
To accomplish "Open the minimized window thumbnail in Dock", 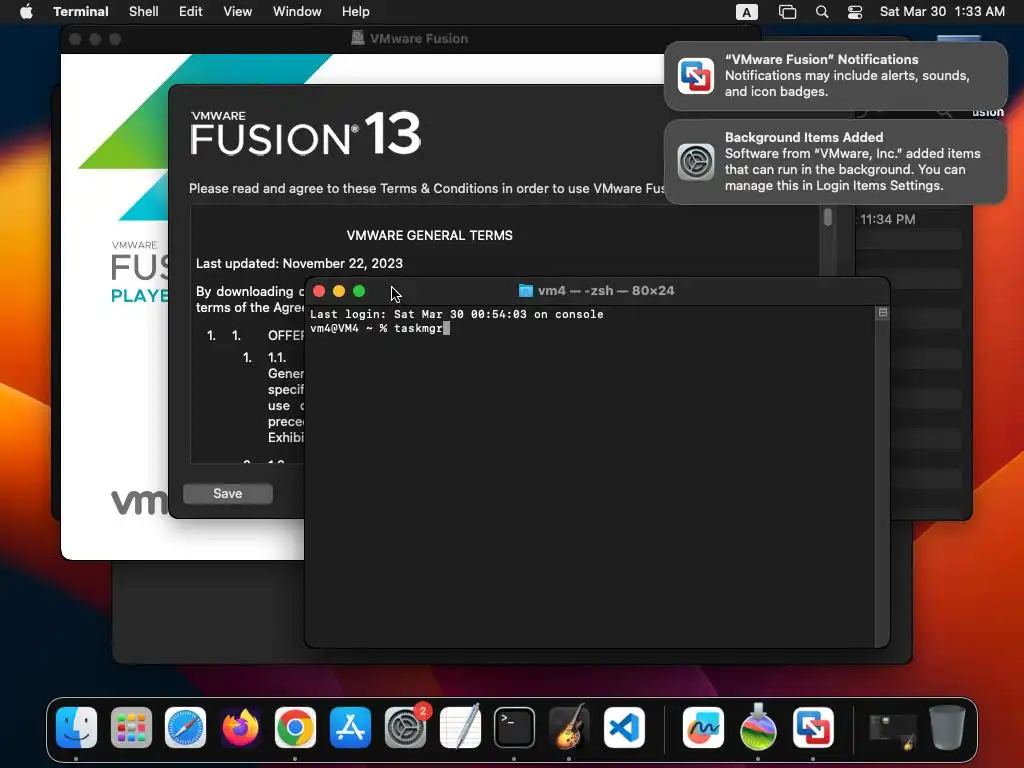I will point(893,731).
